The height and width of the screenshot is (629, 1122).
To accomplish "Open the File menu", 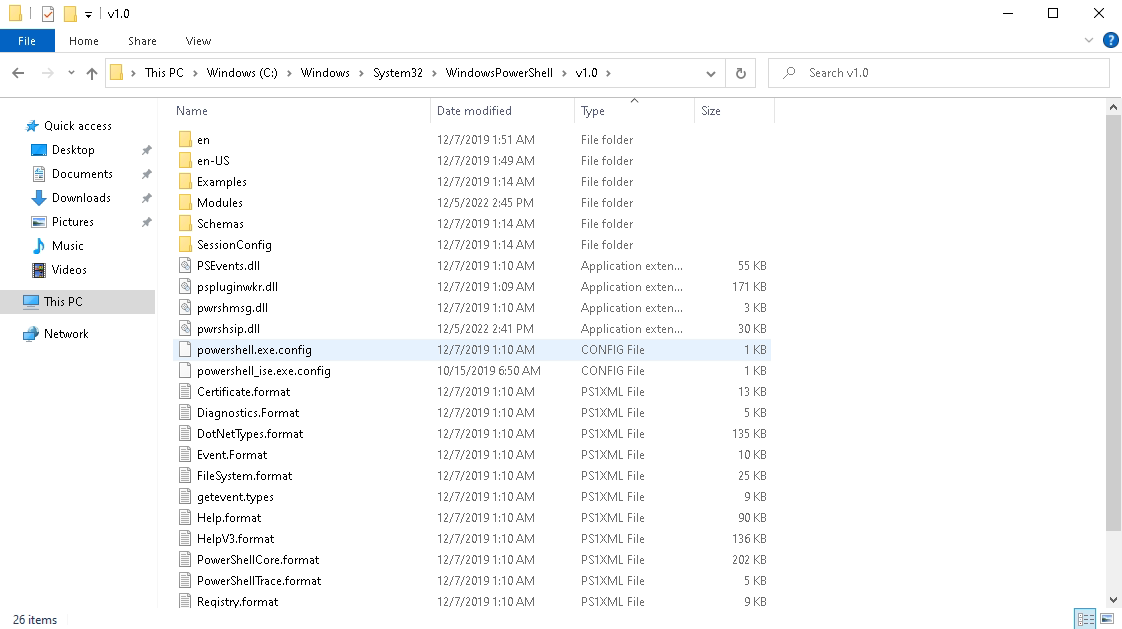I will tap(27, 41).
